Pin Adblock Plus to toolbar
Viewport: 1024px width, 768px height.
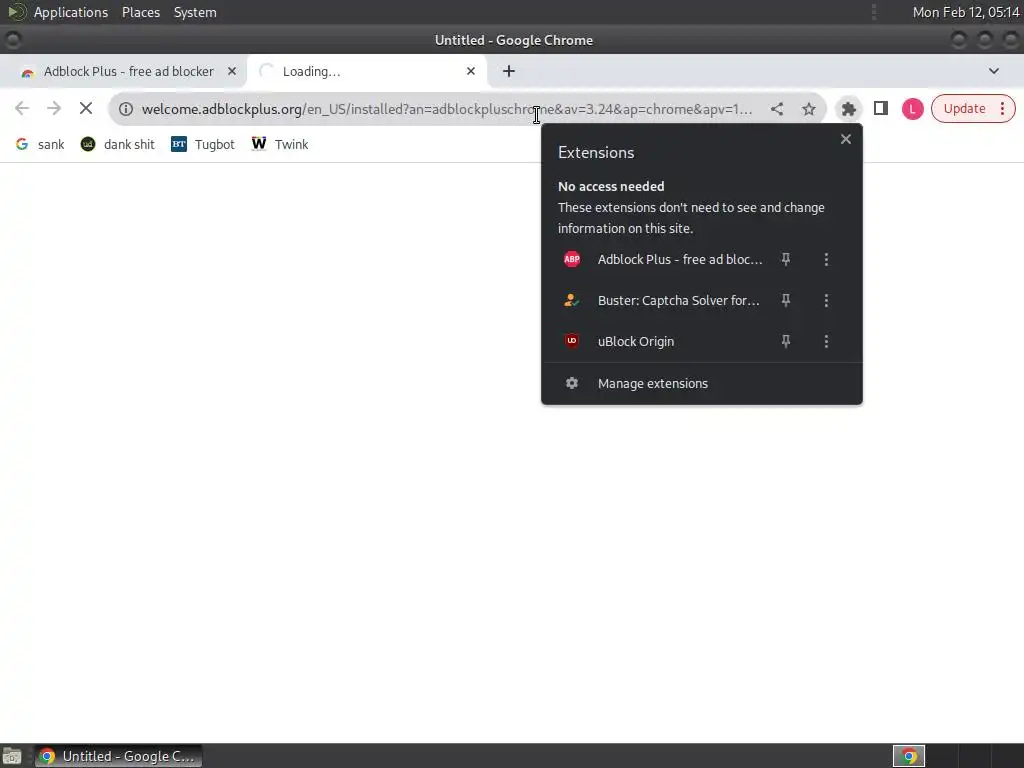pos(786,259)
